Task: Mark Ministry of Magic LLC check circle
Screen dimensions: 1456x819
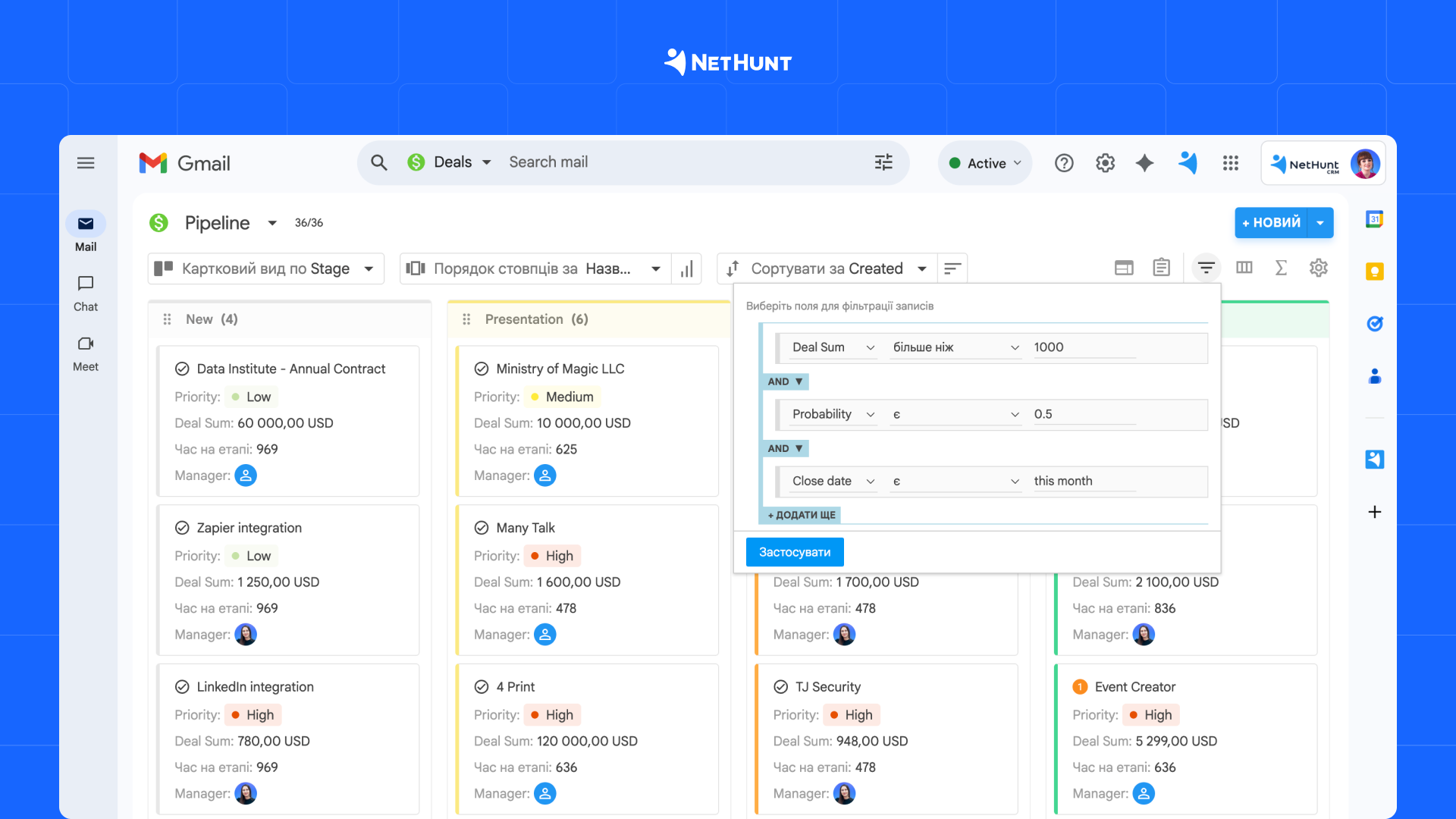Action: coord(482,369)
